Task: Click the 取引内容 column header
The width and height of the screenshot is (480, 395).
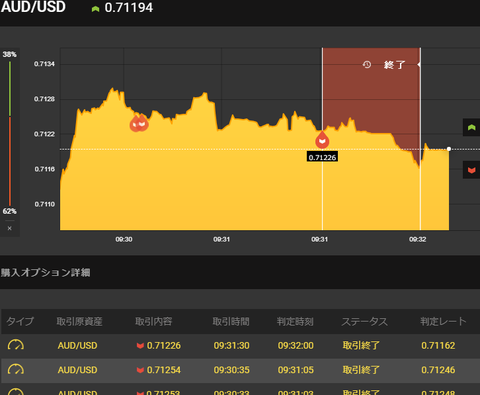Action: tap(153, 321)
